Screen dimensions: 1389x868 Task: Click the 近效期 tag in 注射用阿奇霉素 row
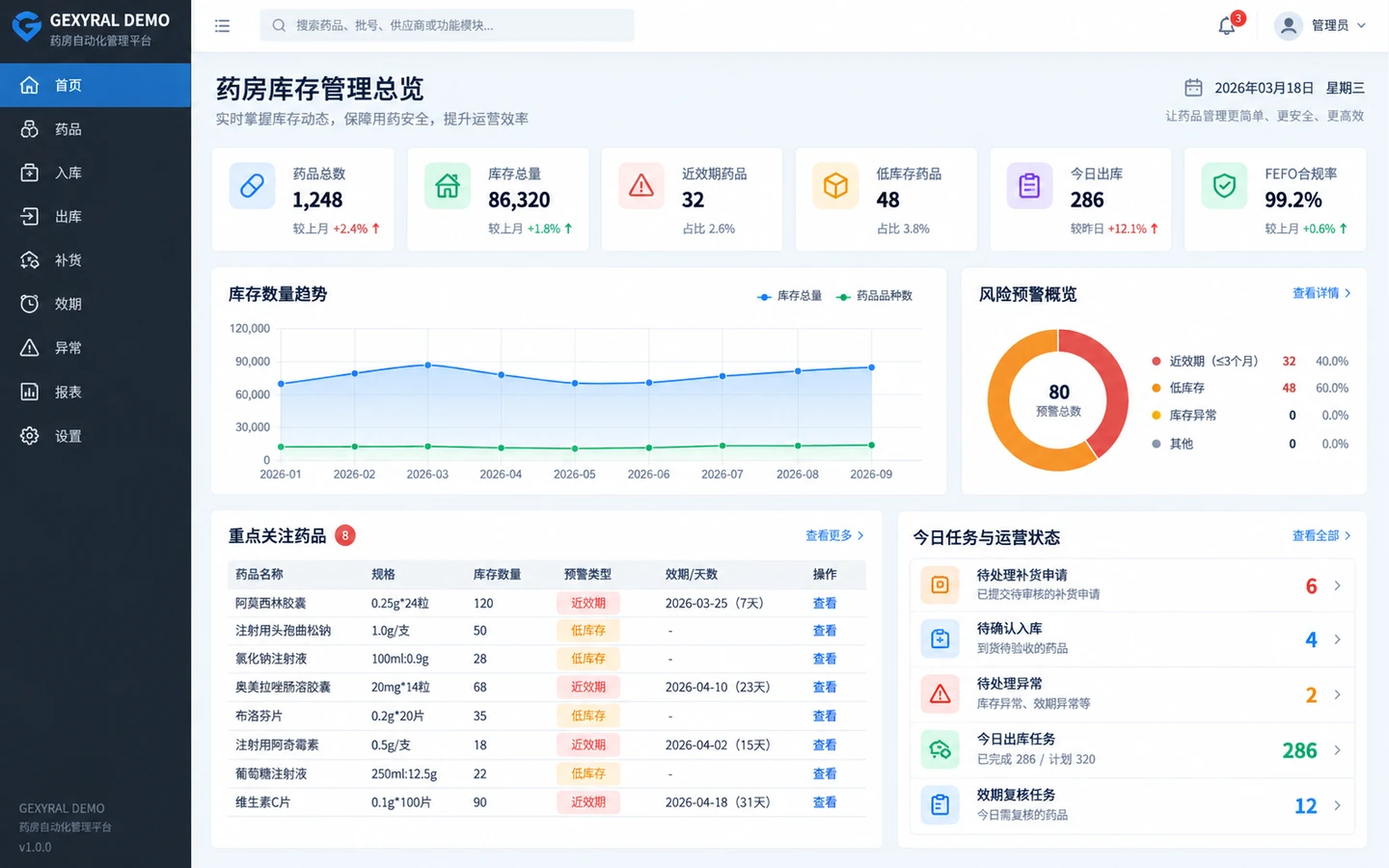(588, 746)
